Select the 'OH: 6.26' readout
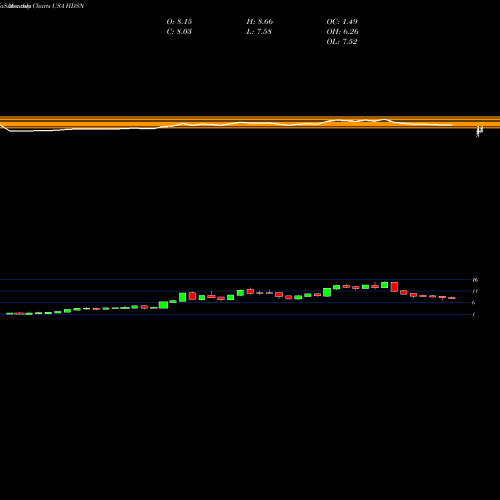This screenshot has width=500, height=500. tap(342, 32)
